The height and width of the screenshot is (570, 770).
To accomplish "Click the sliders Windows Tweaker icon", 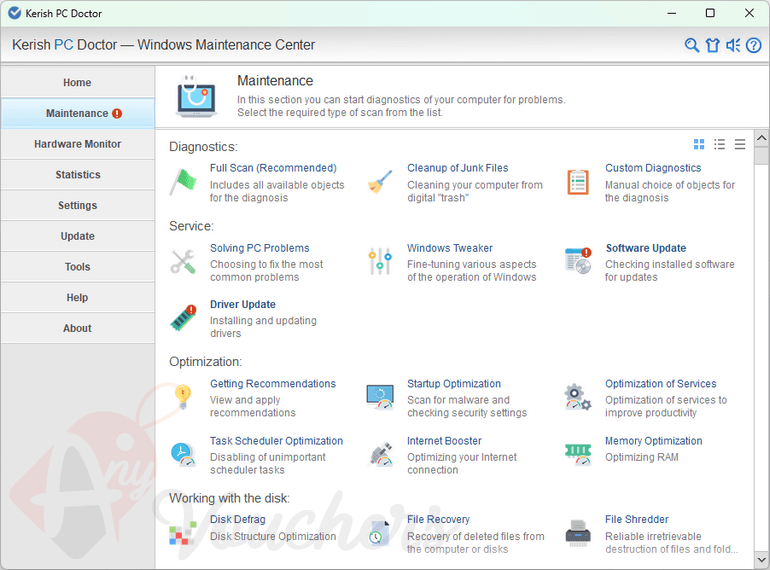I will pos(380,261).
